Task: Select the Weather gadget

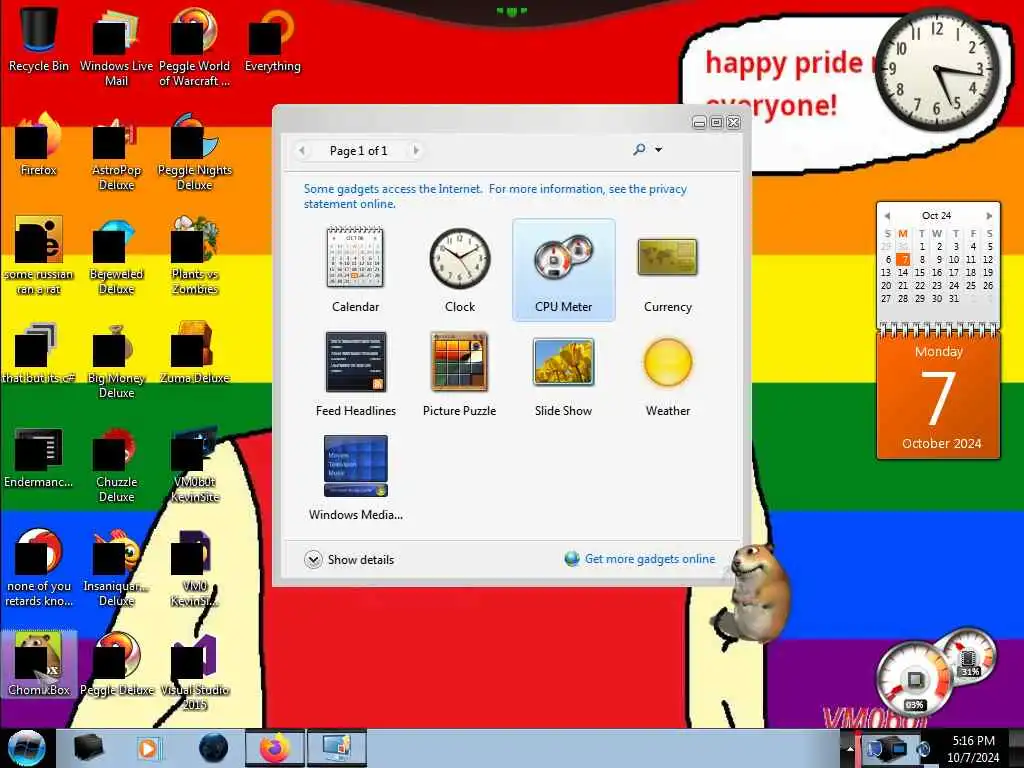Action: coord(667,374)
